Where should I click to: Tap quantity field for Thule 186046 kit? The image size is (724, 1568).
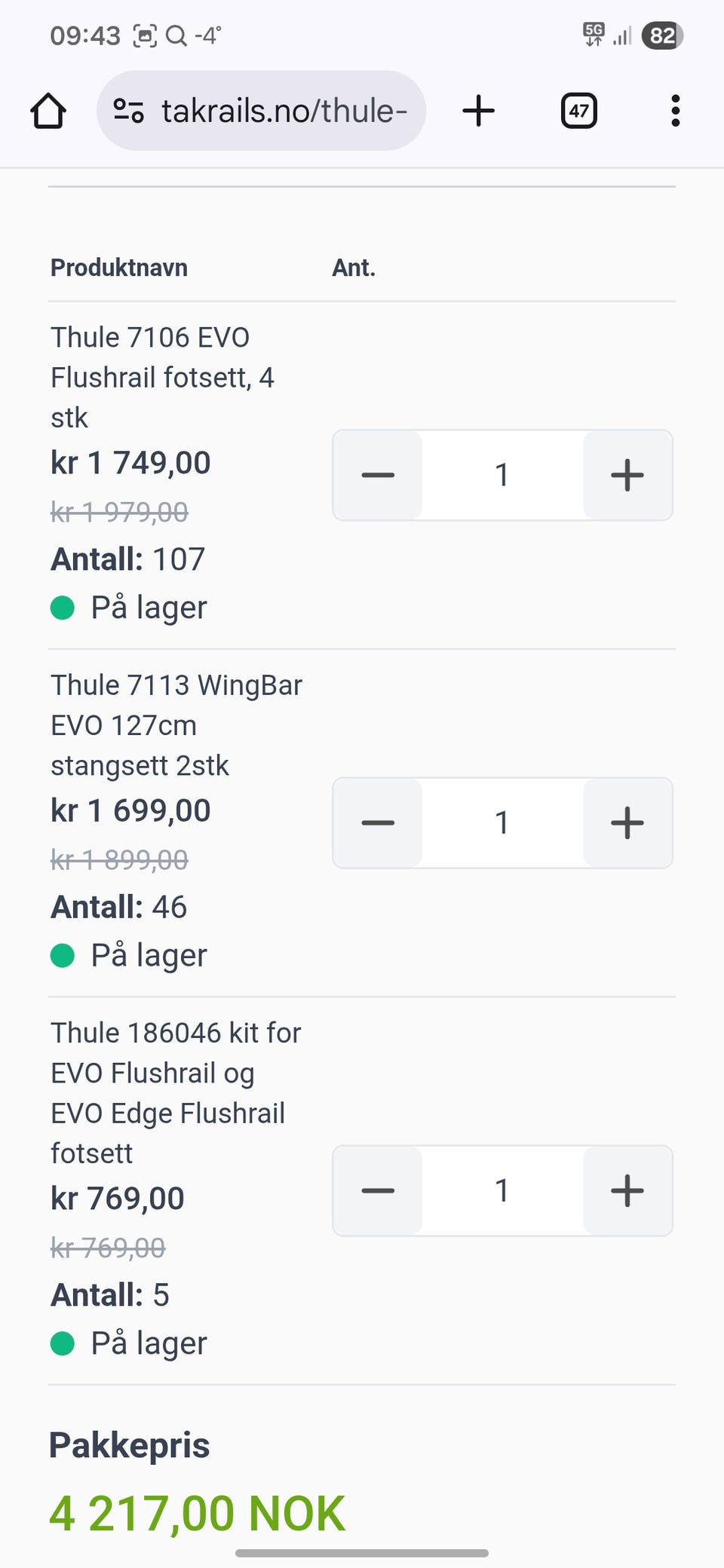click(502, 1190)
